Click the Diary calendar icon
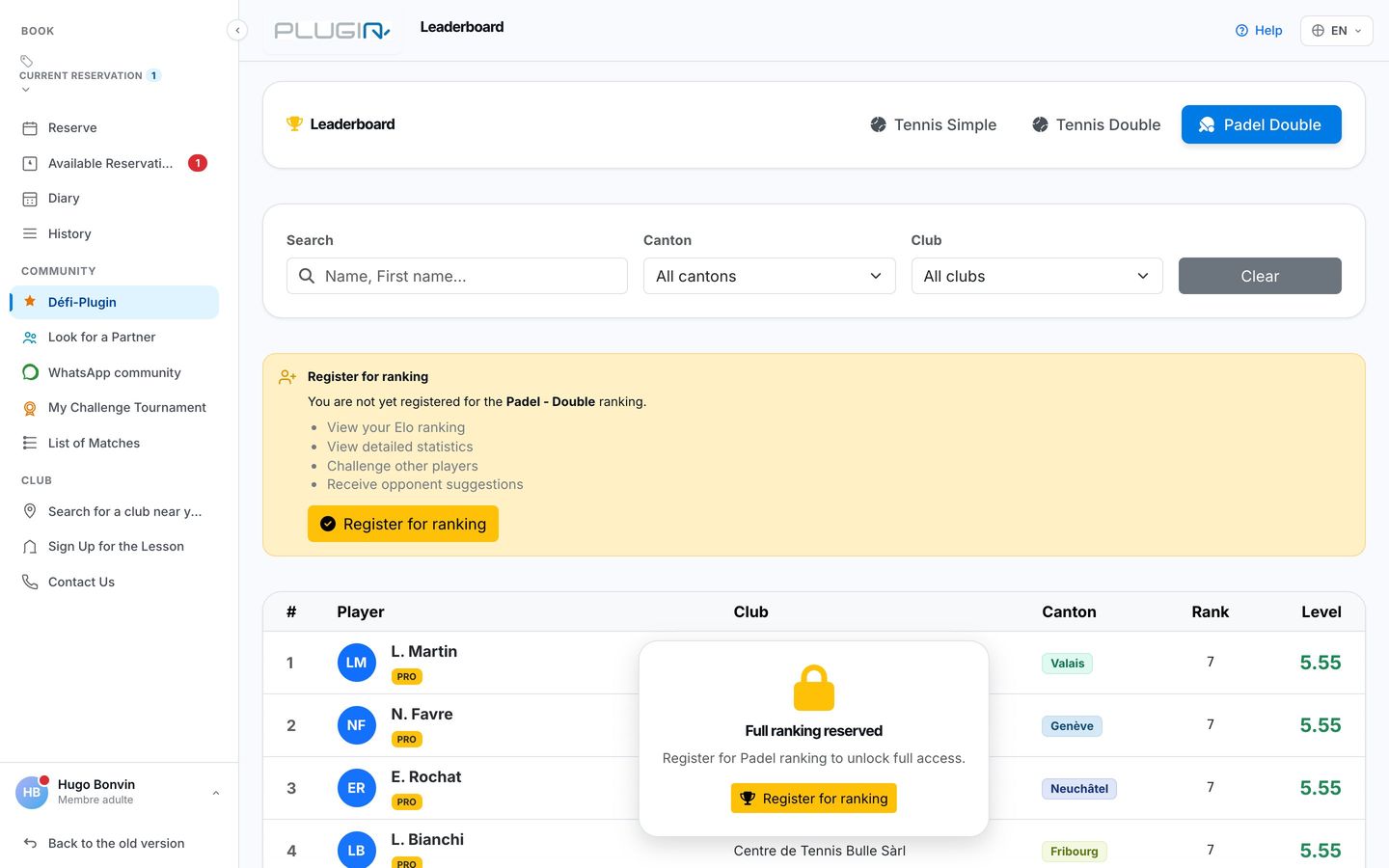 [x=30, y=199]
